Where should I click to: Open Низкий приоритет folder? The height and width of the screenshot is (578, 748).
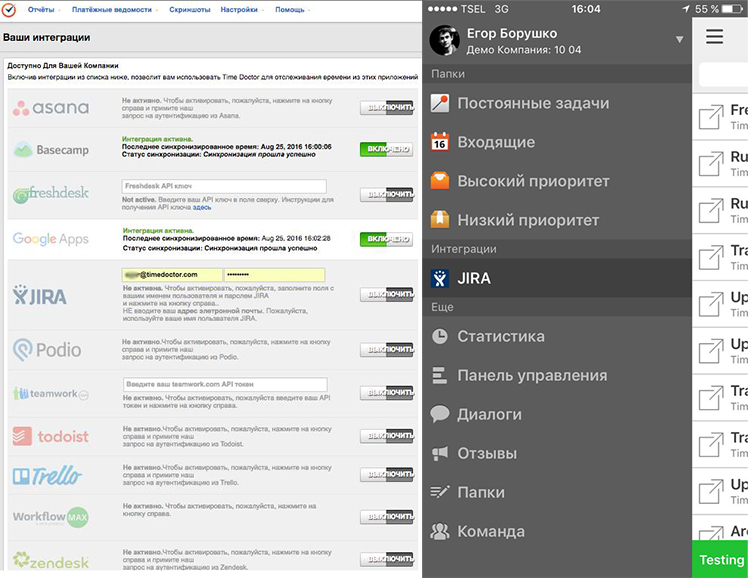pos(557,220)
